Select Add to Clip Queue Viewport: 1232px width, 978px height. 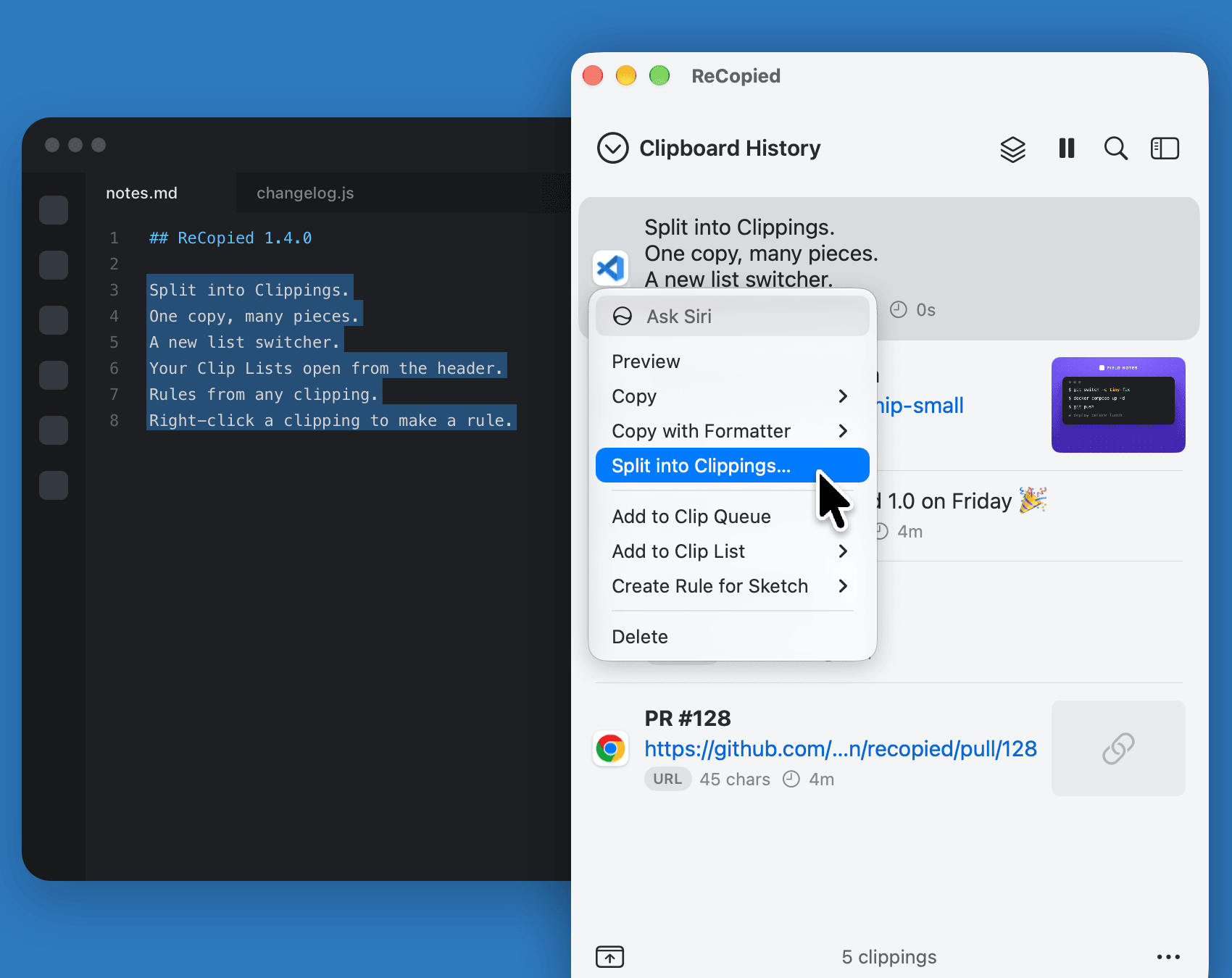(732, 517)
